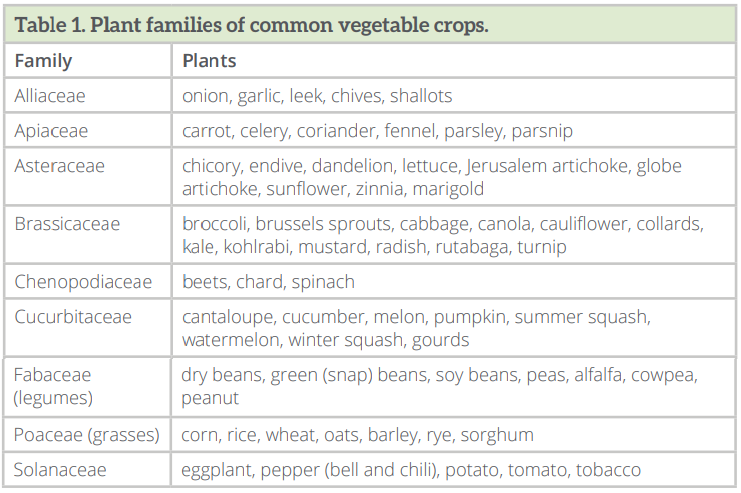Click the Brassicaceae family cell
The width and height of the screenshot is (741, 493).
tap(66, 223)
